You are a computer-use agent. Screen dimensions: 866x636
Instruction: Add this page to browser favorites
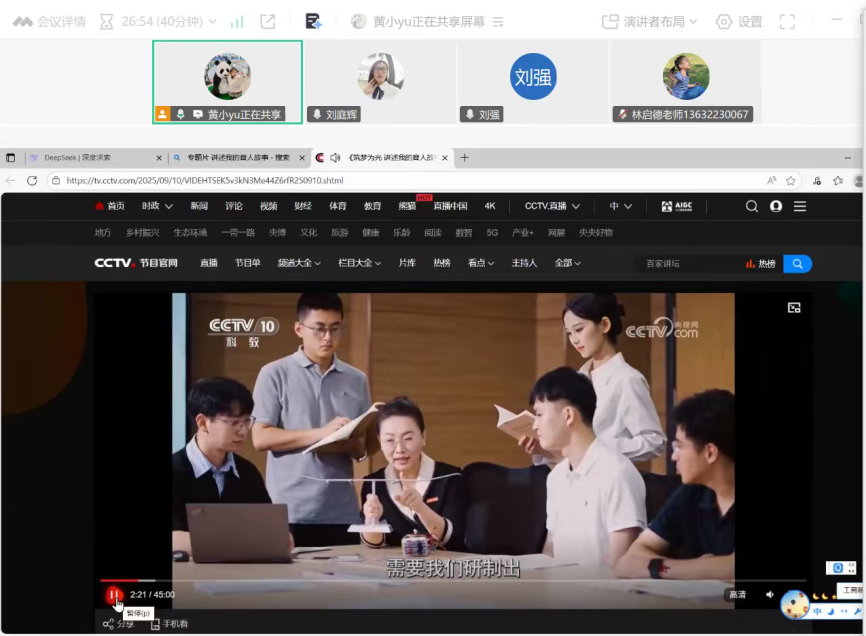click(791, 180)
